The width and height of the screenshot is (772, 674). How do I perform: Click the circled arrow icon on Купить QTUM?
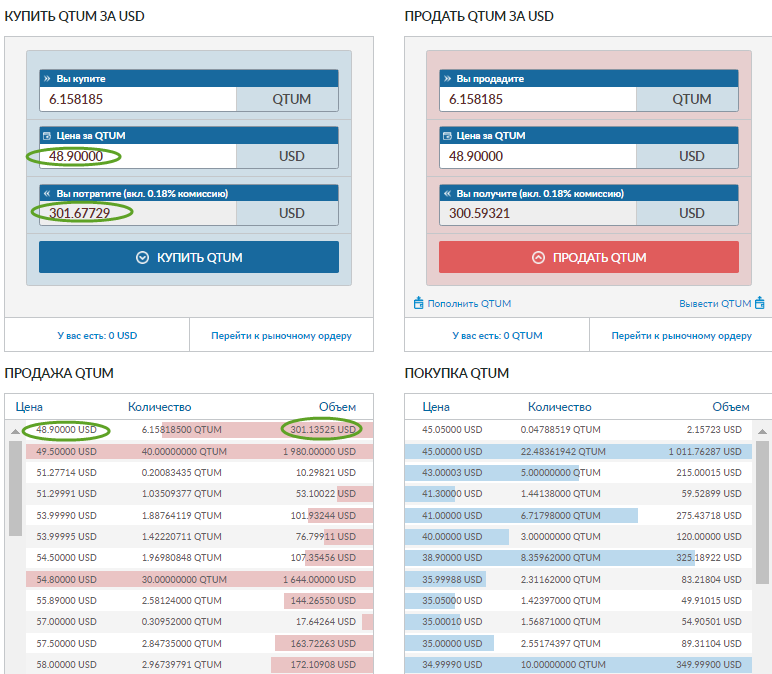[x=142, y=257]
